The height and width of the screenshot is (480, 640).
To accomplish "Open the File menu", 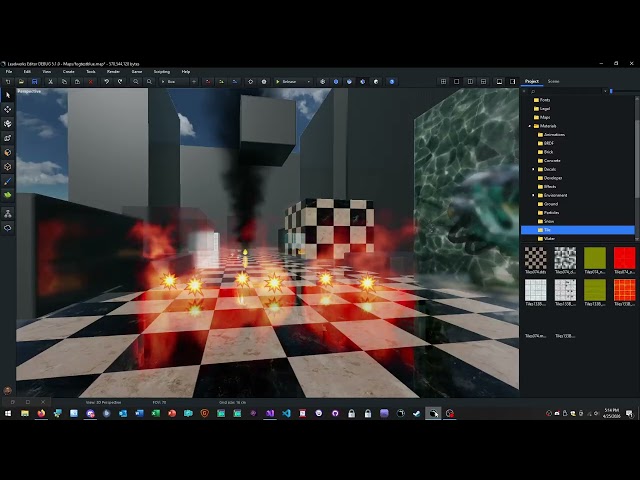I will click(x=9, y=72).
